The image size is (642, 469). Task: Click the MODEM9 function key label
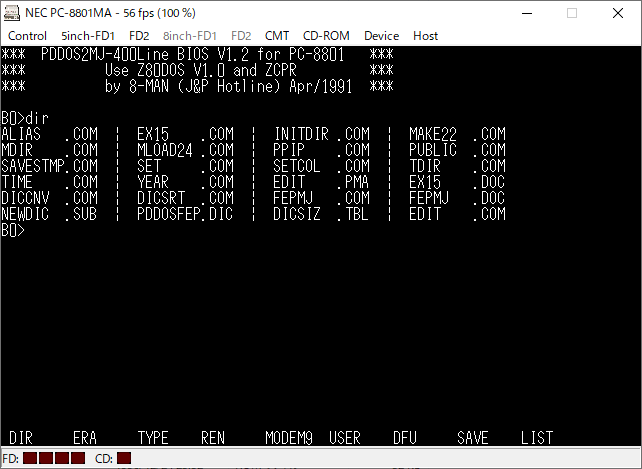289,438
